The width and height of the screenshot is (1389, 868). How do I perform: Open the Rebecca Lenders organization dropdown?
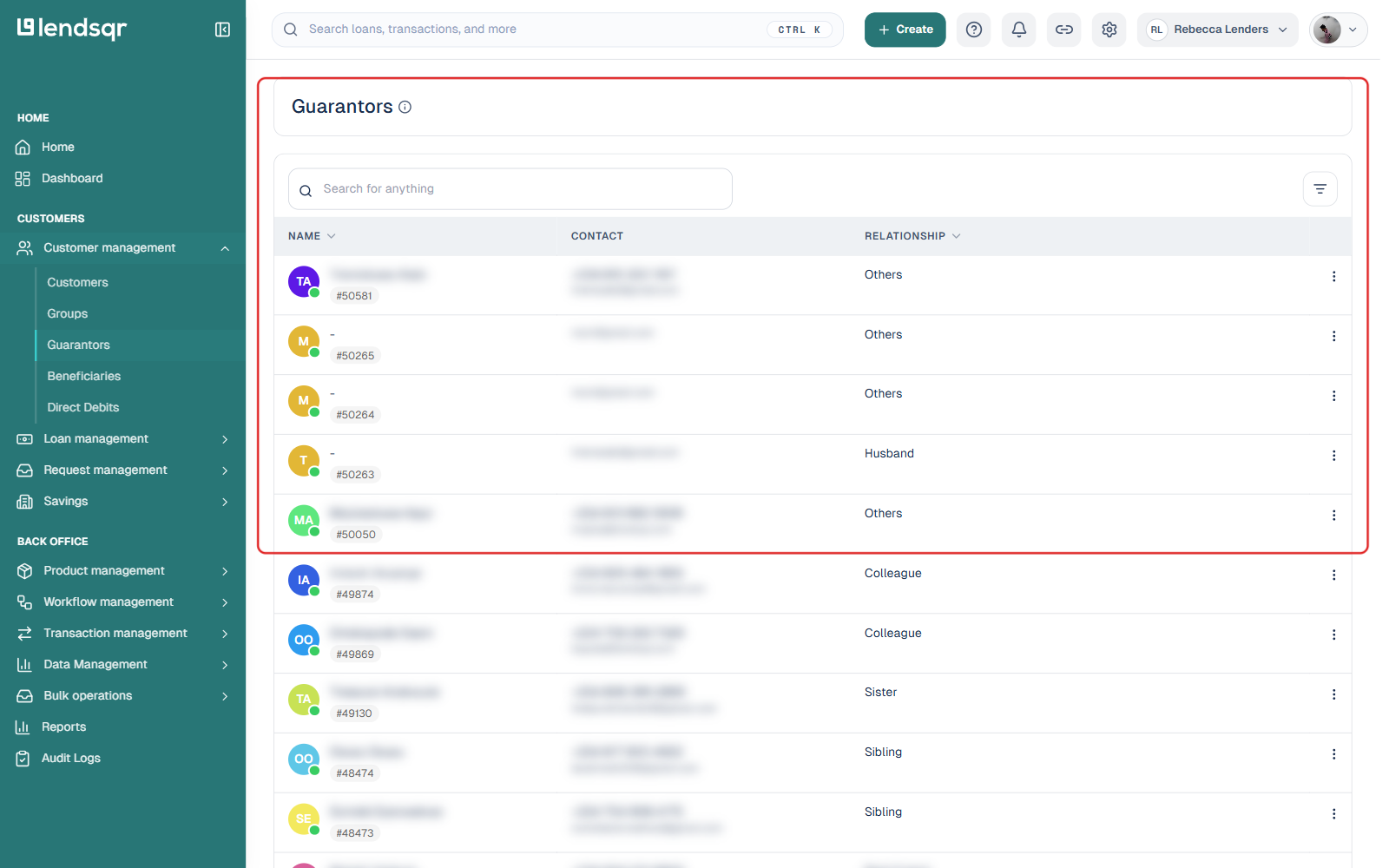pyautogui.click(x=1217, y=30)
